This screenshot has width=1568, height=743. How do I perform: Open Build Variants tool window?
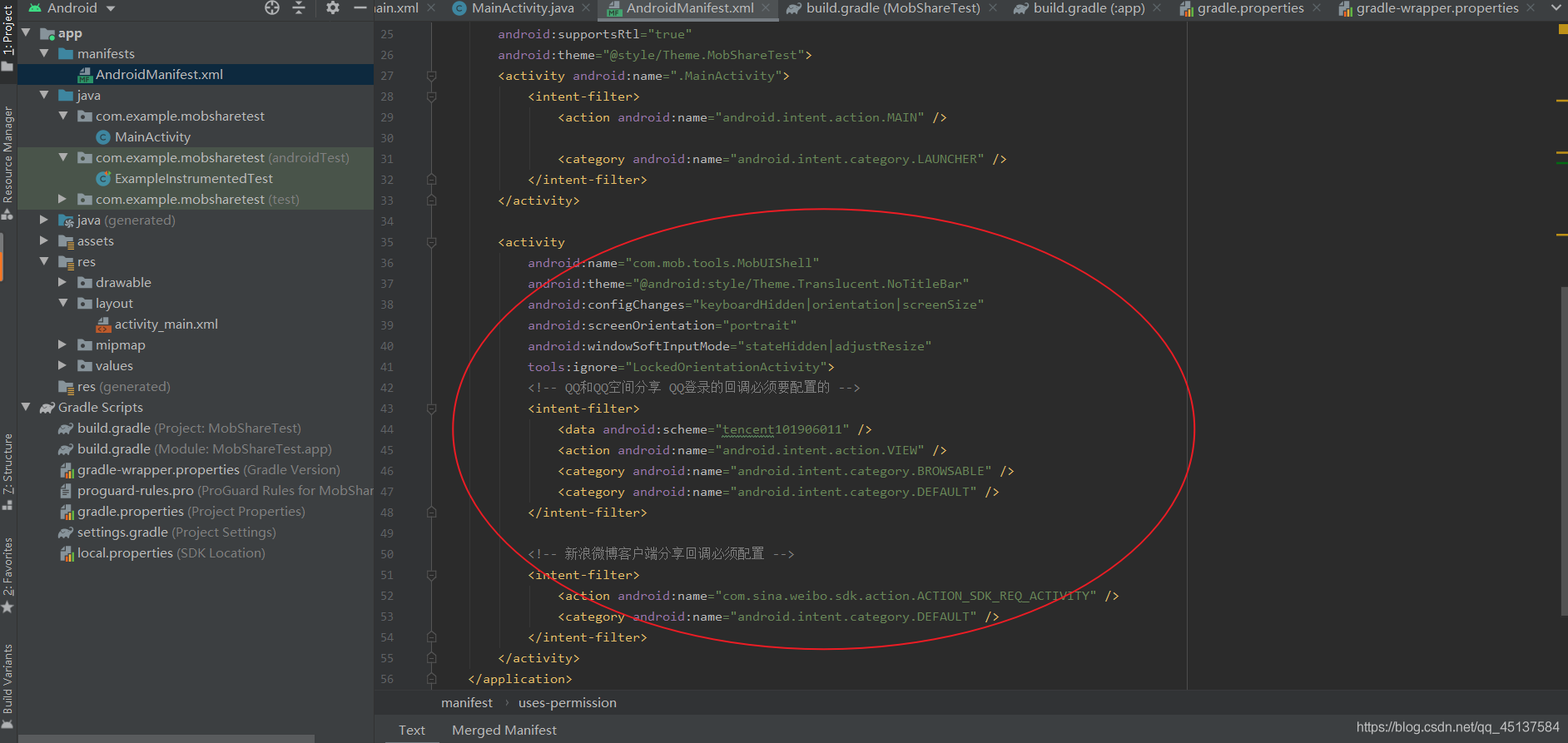(x=7, y=687)
